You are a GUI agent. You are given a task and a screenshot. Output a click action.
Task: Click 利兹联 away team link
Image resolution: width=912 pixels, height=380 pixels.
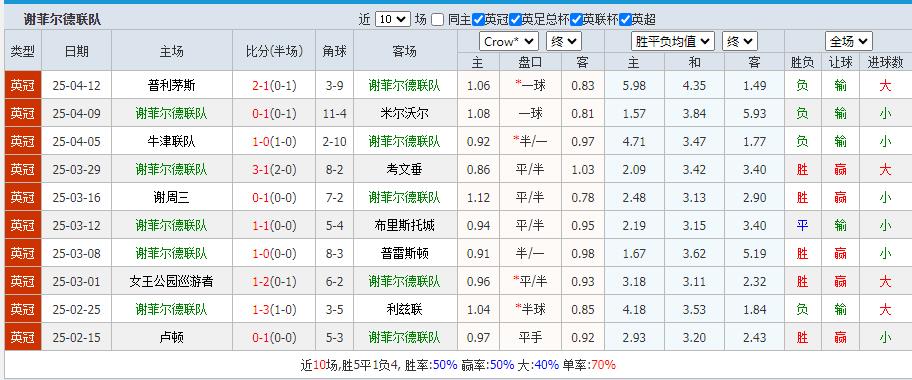point(404,309)
